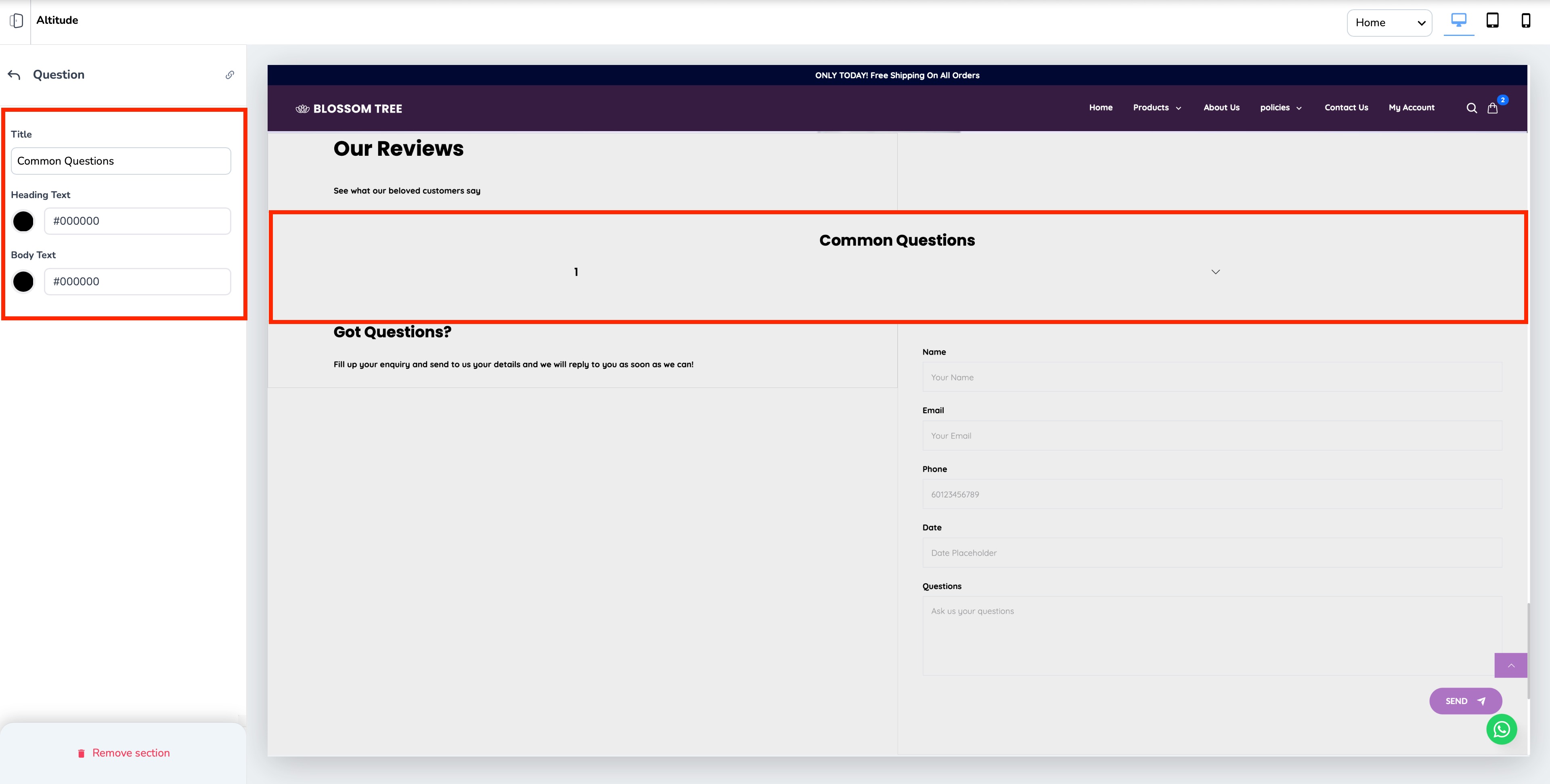This screenshot has width=1550, height=784.
Task: Open the store search magnifier icon
Action: (x=1471, y=108)
